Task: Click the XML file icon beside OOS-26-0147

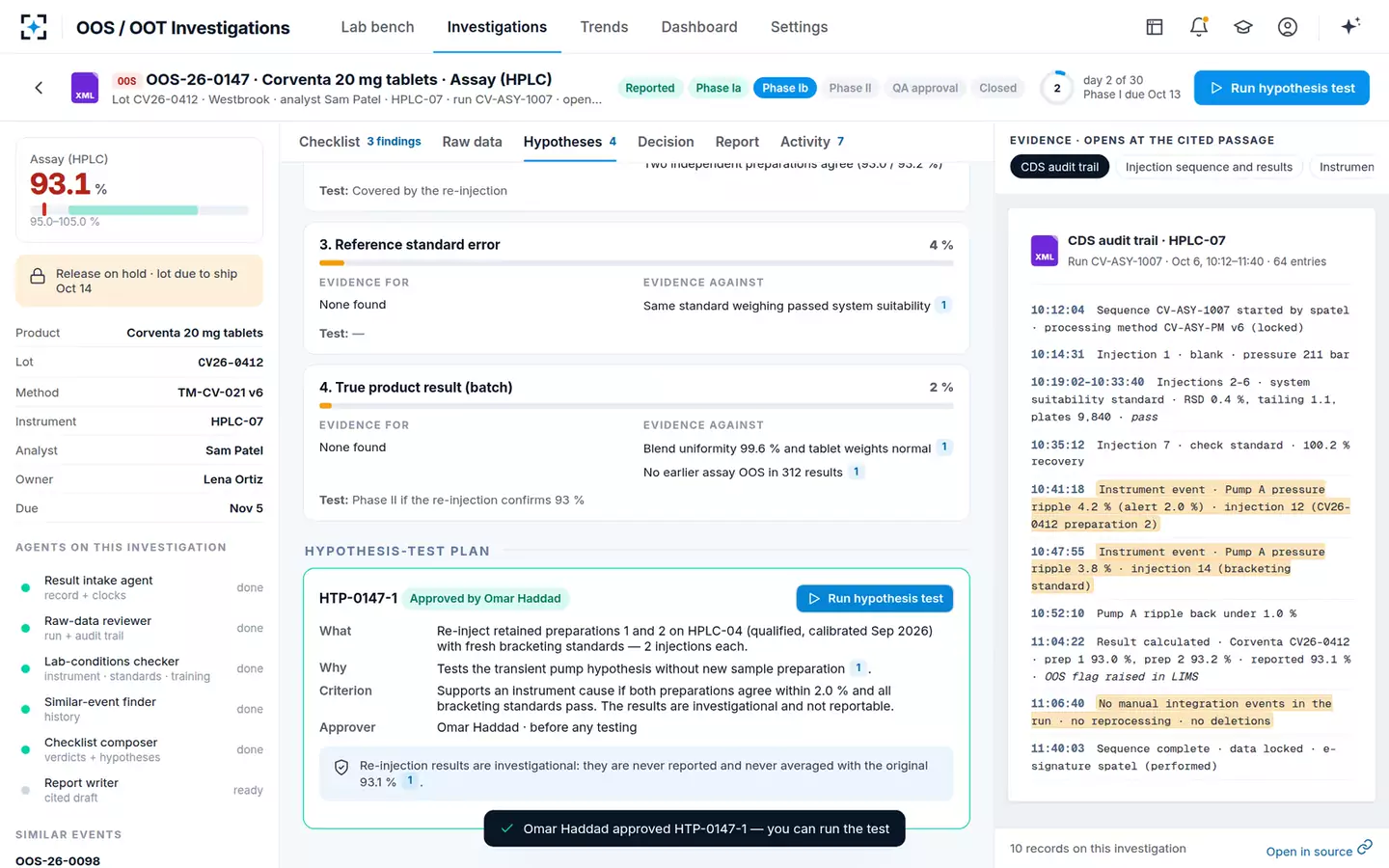Action: (x=85, y=88)
